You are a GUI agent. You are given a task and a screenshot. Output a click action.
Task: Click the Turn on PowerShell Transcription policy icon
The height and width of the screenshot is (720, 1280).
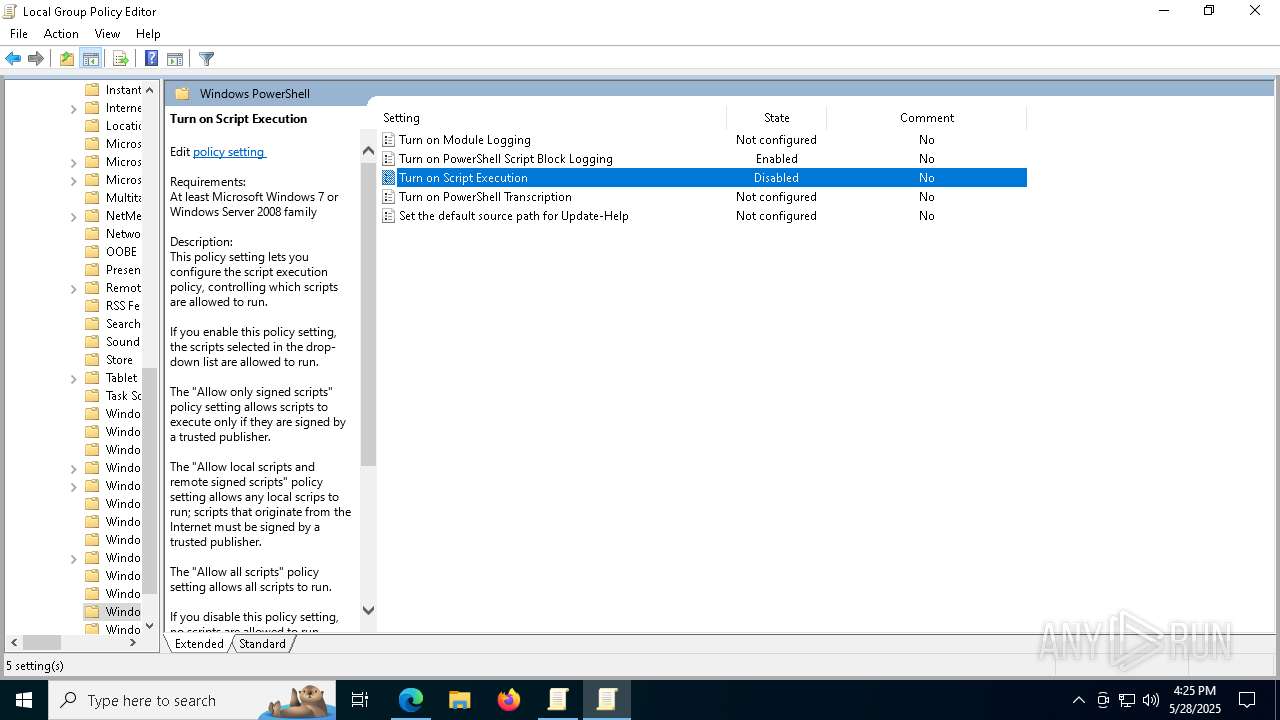tap(389, 197)
